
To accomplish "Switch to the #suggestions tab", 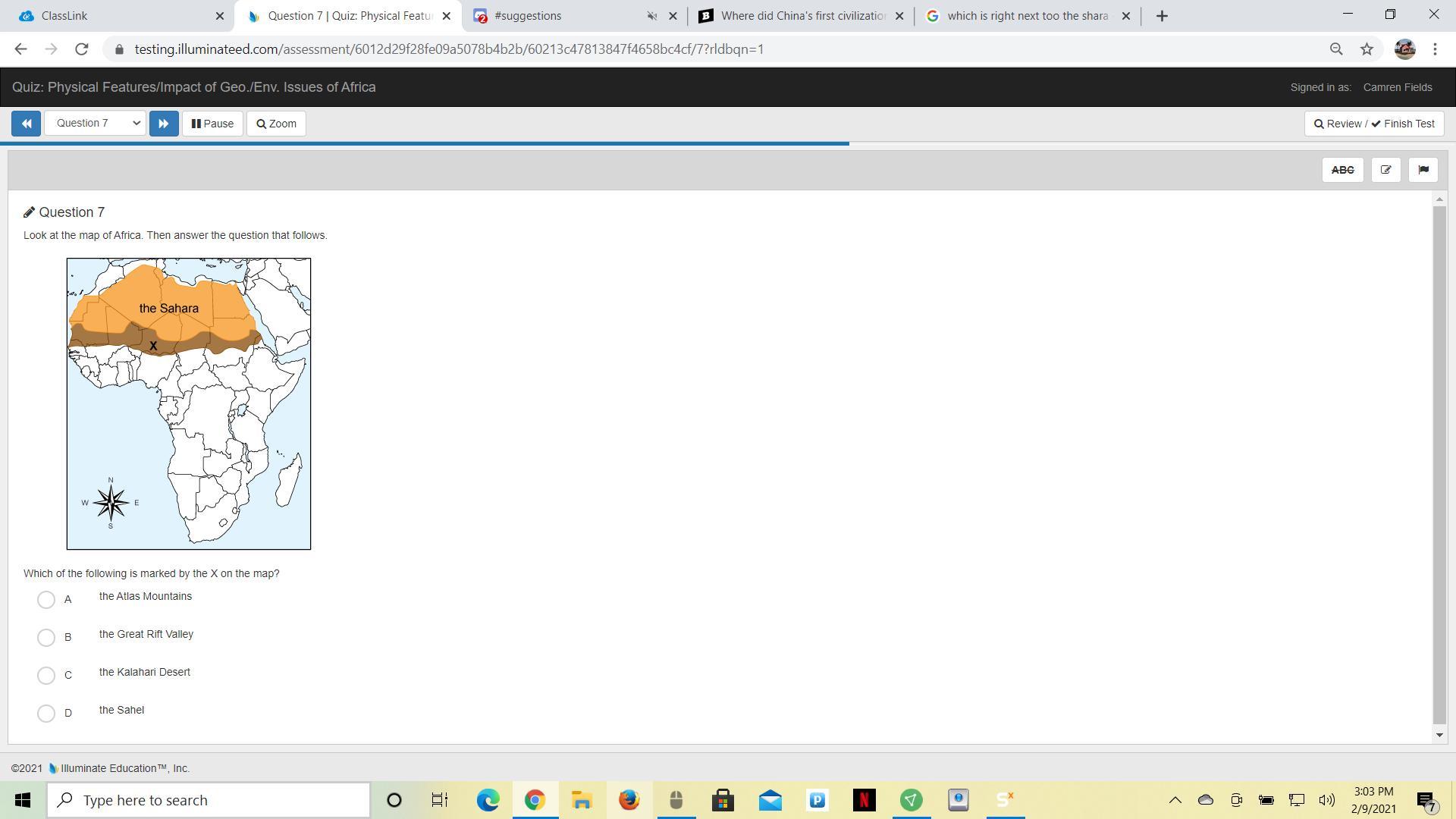I will click(561, 16).
